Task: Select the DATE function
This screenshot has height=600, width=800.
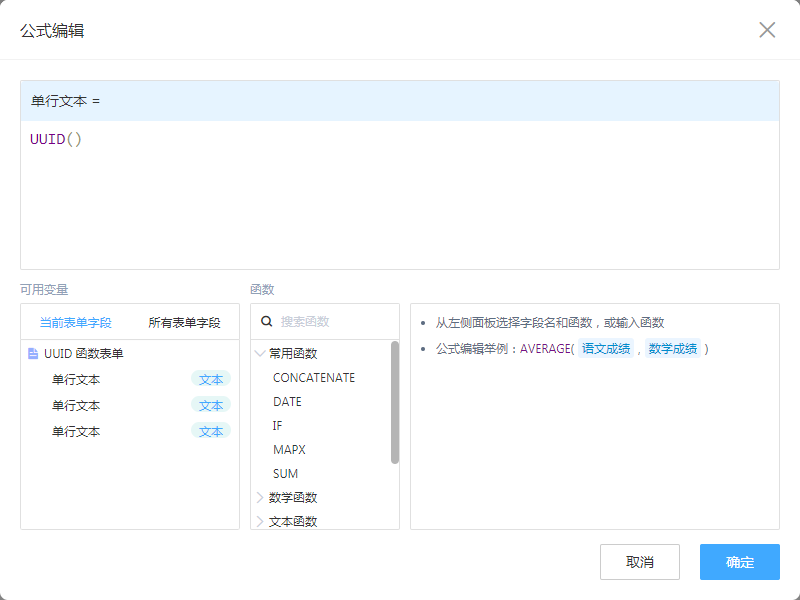Action: [x=287, y=402]
